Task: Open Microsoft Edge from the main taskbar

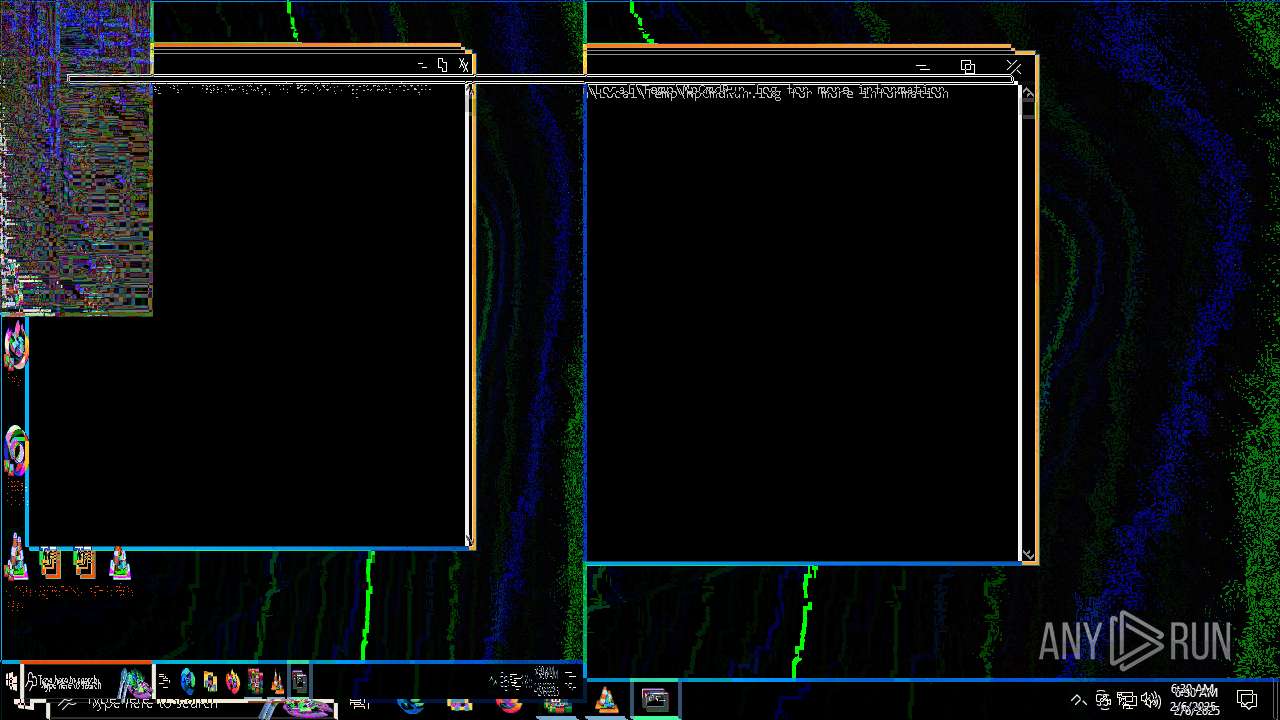Action: [411, 704]
